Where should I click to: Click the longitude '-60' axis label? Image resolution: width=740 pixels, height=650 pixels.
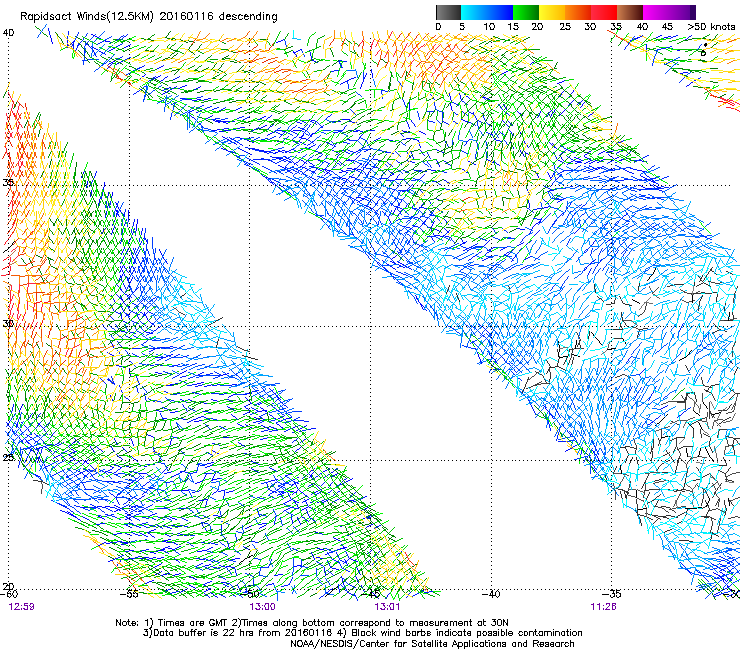click(x=9, y=594)
